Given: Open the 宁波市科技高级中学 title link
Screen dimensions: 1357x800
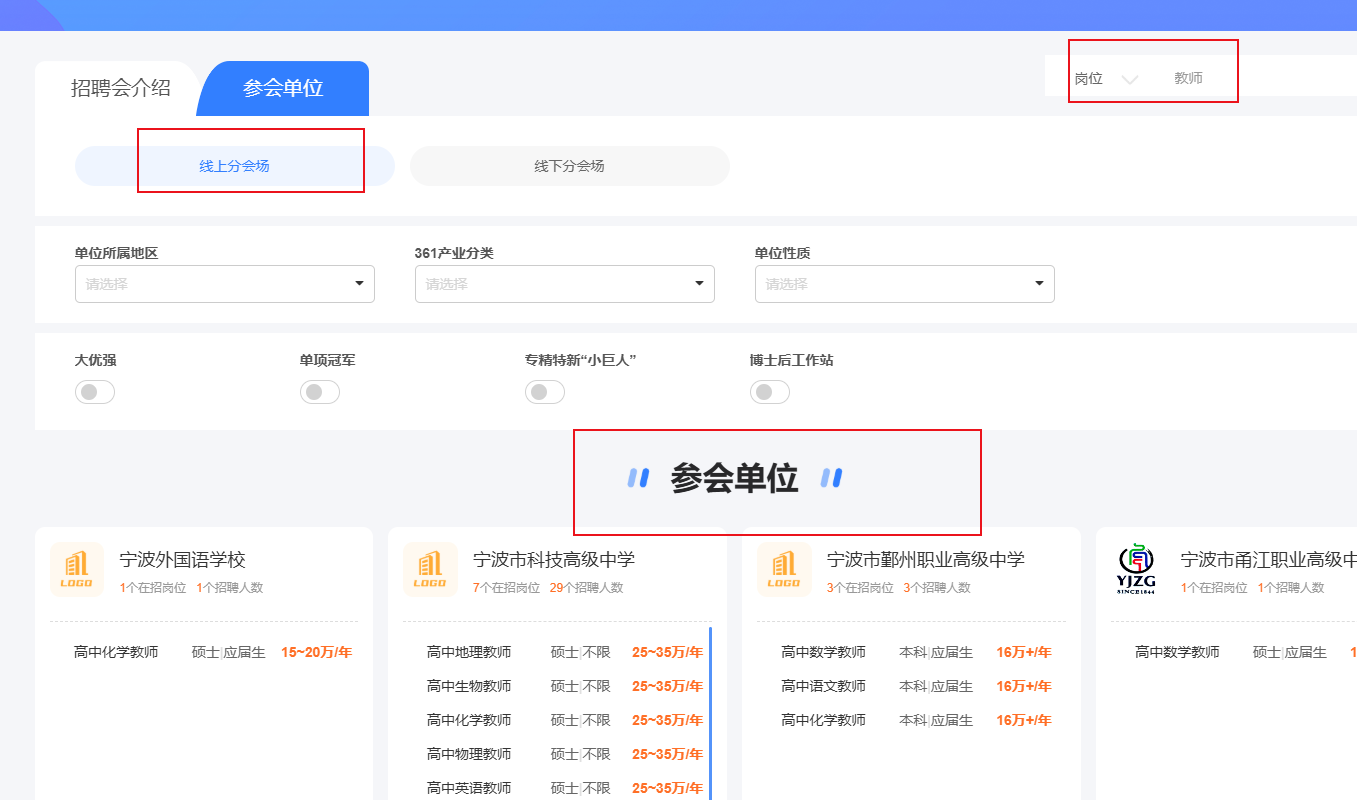Looking at the screenshot, I should (554, 559).
